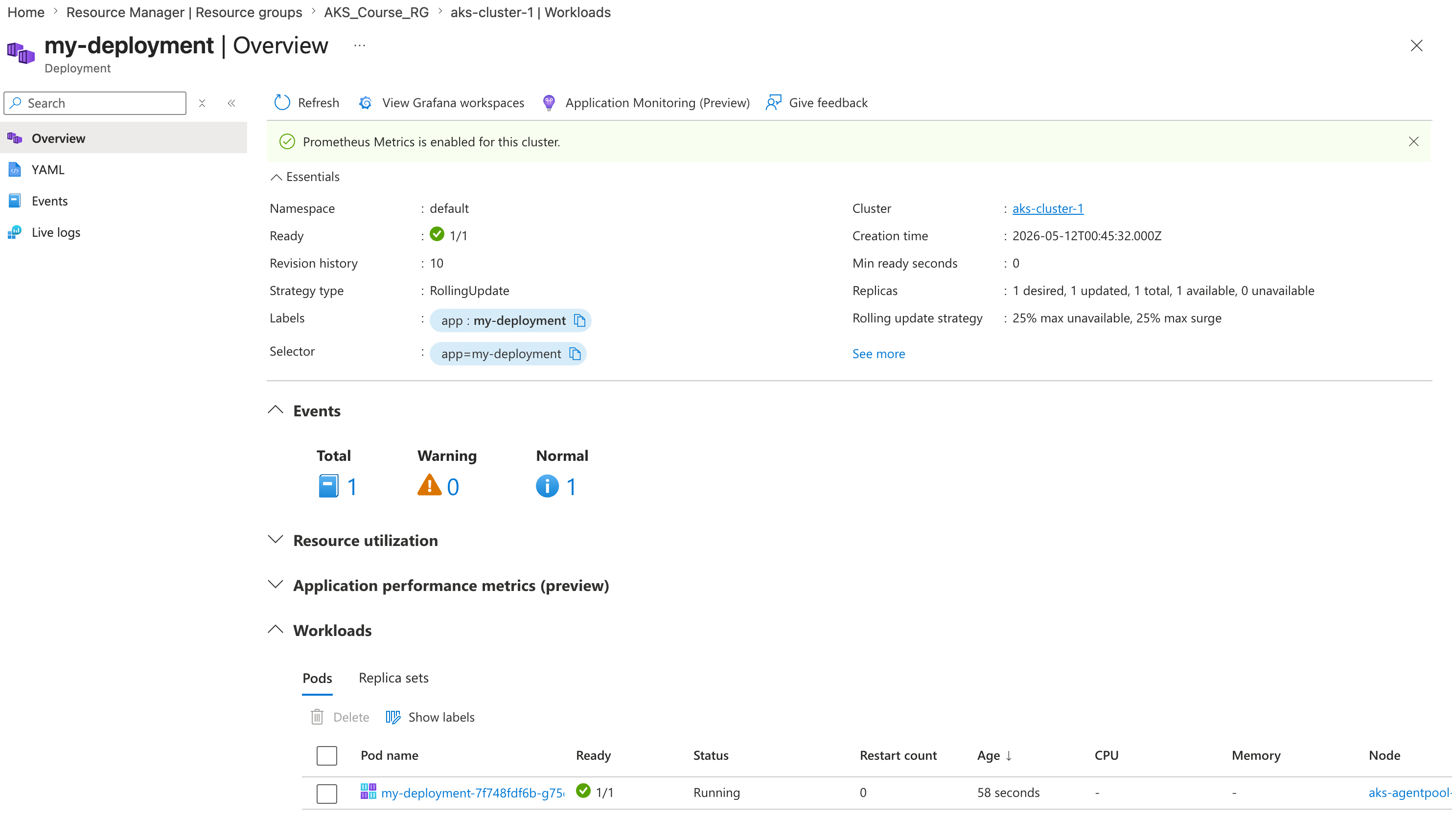Go to Home in the breadcrumb
Viewport: 1452px width, 840px height.
(x=25, y=13)
